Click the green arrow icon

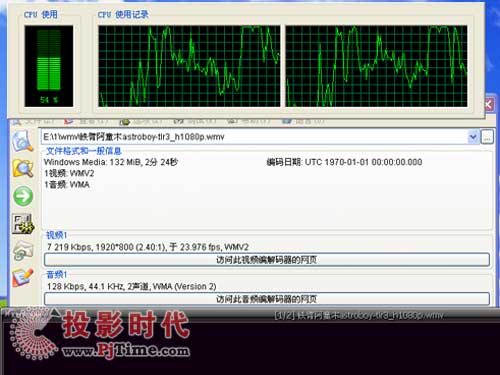(x=23, y=196)
